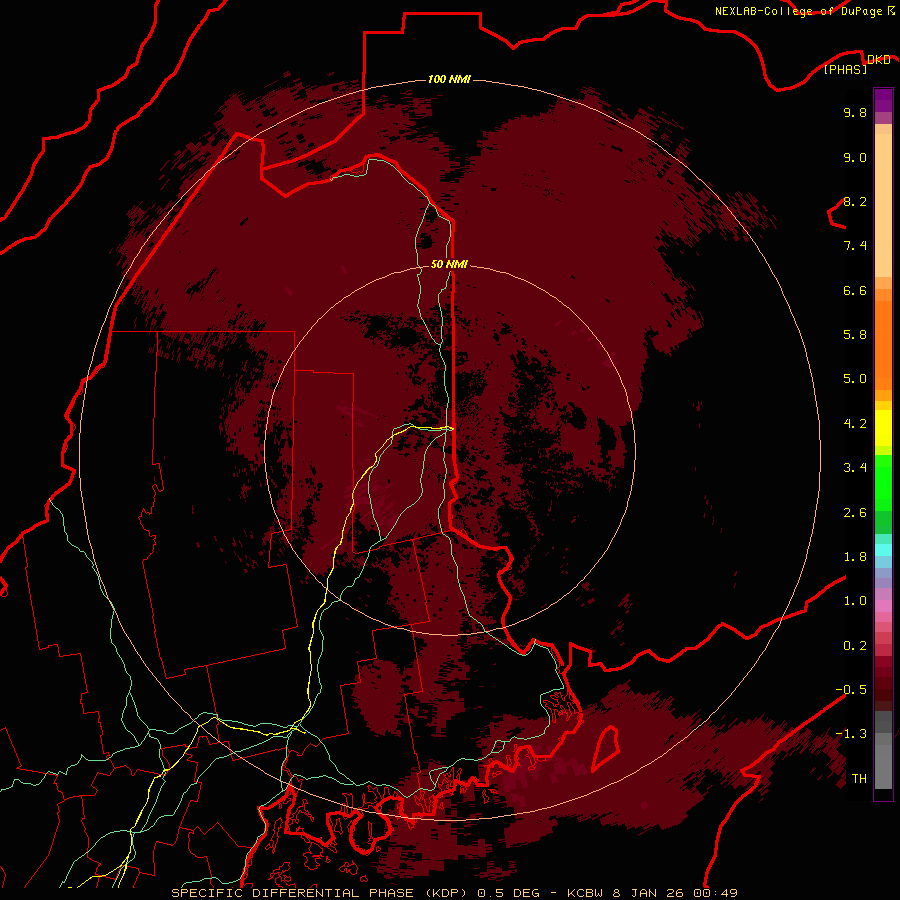The height and width of the screenshot is (900, 900).
Task: Click the small red island outline offshore
Action: (605, 747)
